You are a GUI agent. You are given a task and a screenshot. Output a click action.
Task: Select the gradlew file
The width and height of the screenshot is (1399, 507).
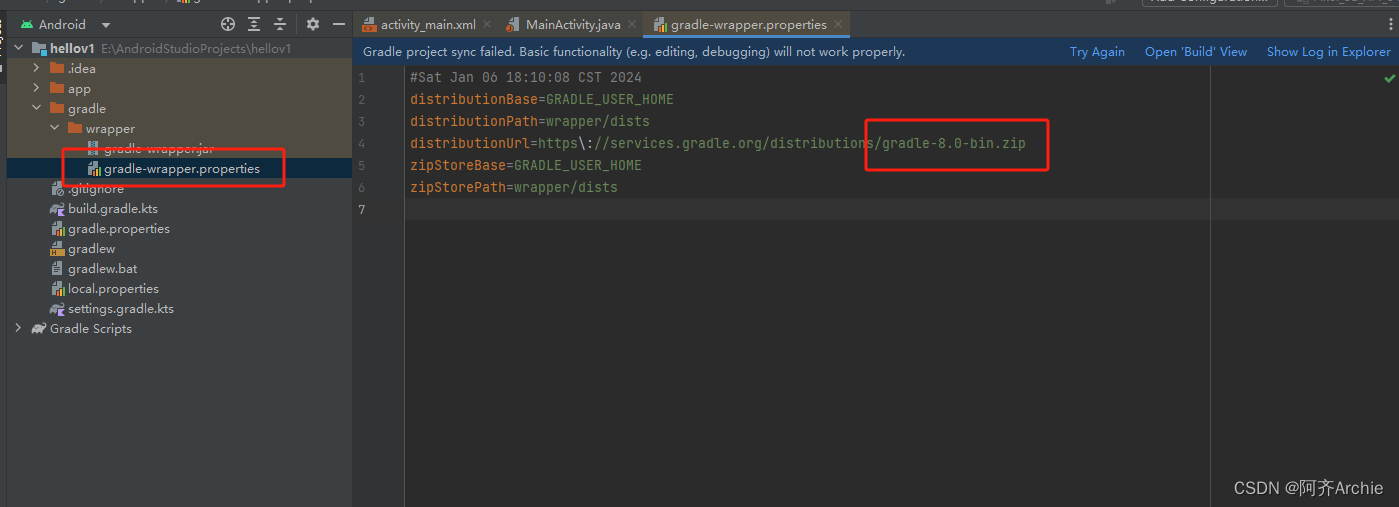click(x=91, y=248)
